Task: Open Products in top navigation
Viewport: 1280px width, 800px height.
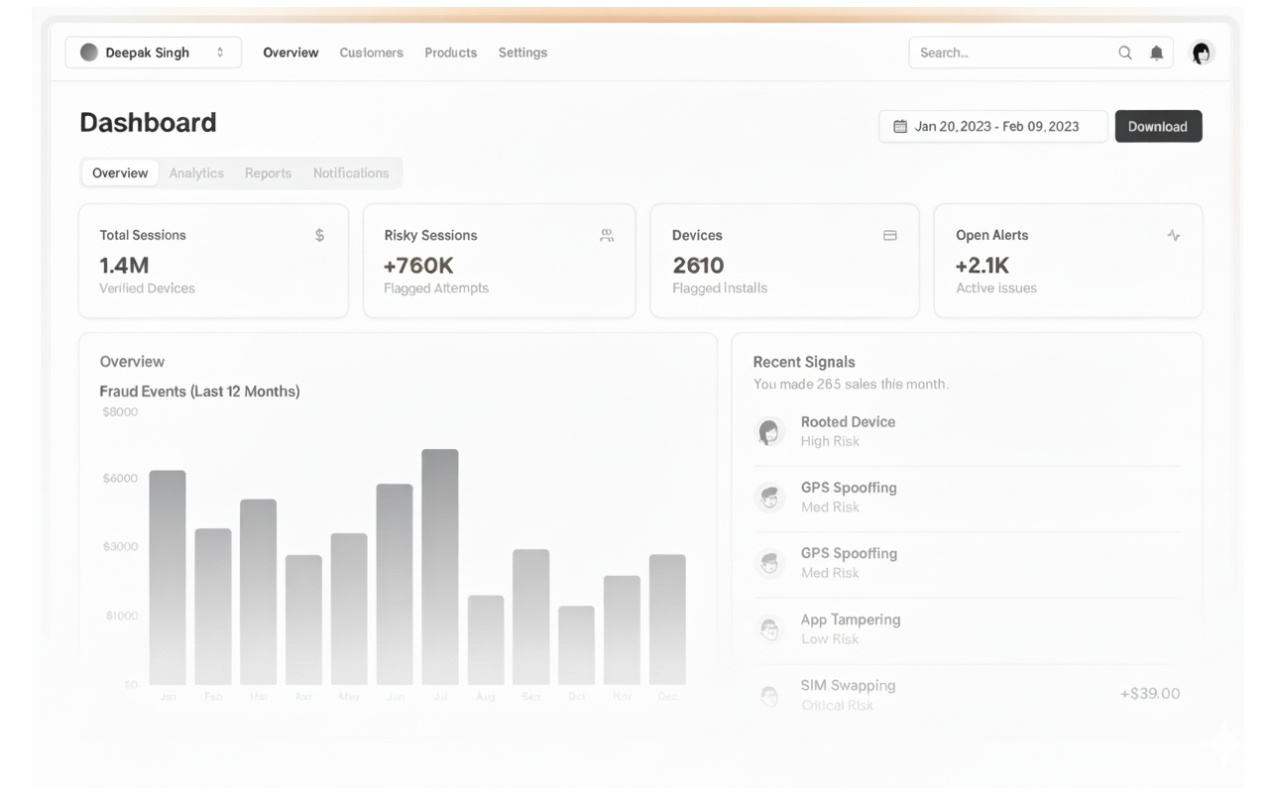Action: click(450, 53)
